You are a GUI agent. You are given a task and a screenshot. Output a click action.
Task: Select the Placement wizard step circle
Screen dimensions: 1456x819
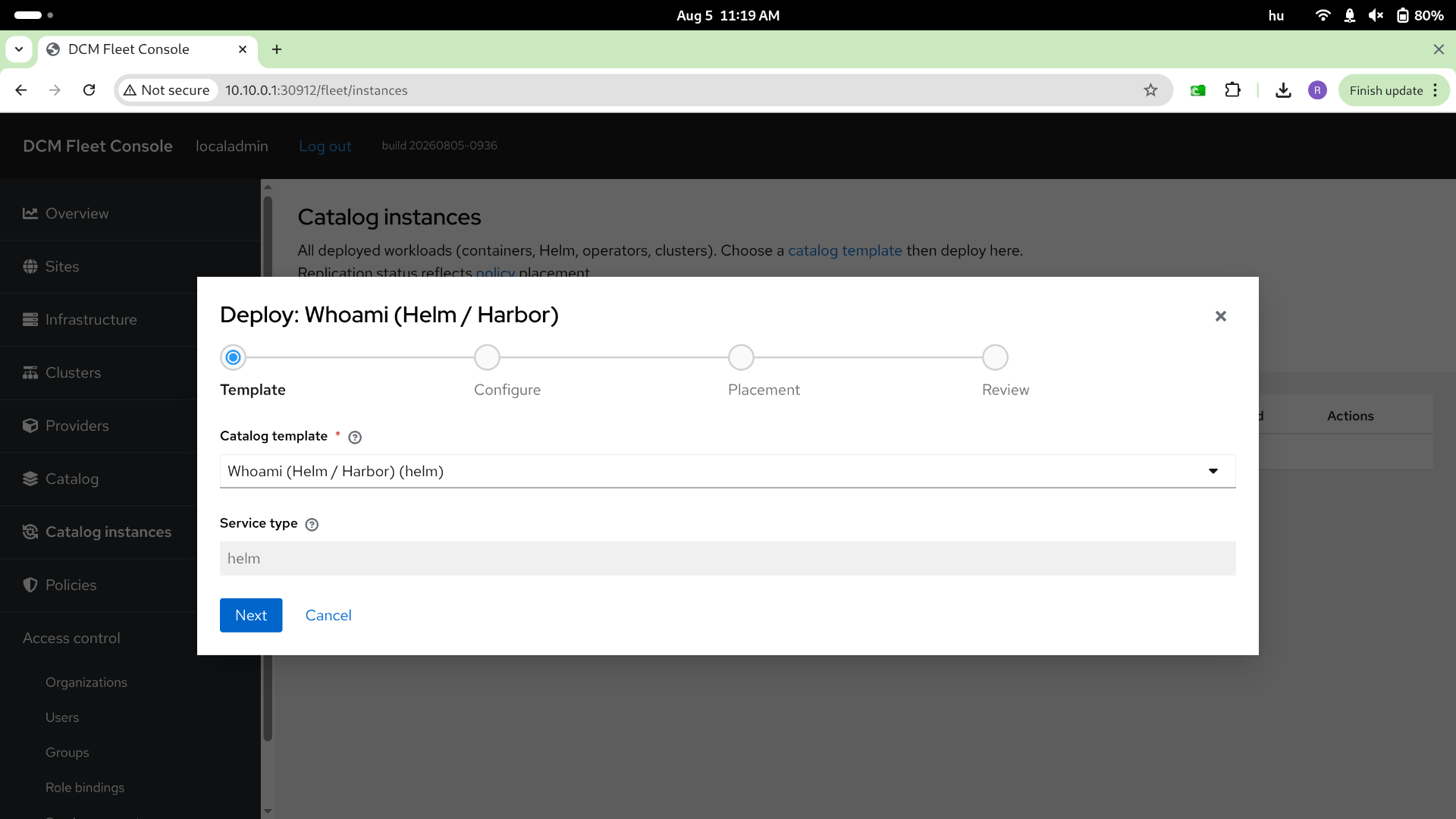coord(741,357)
